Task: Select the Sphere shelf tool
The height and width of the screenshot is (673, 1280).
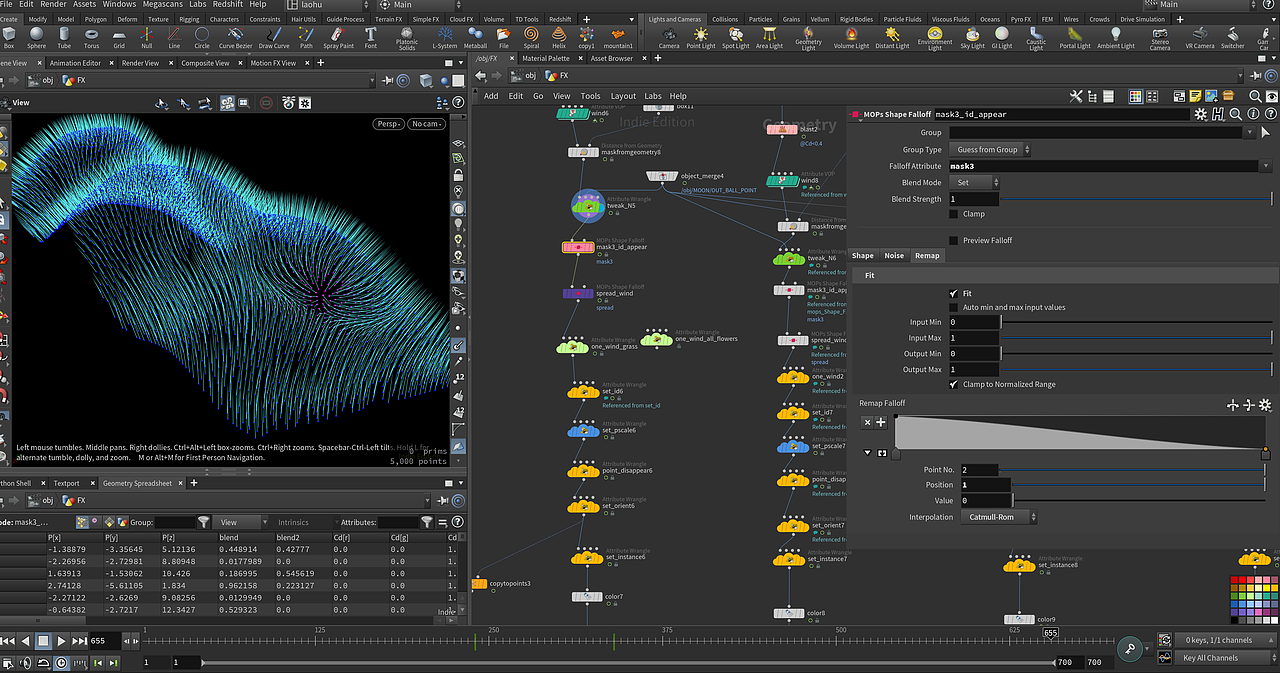Action: point(37,38)
